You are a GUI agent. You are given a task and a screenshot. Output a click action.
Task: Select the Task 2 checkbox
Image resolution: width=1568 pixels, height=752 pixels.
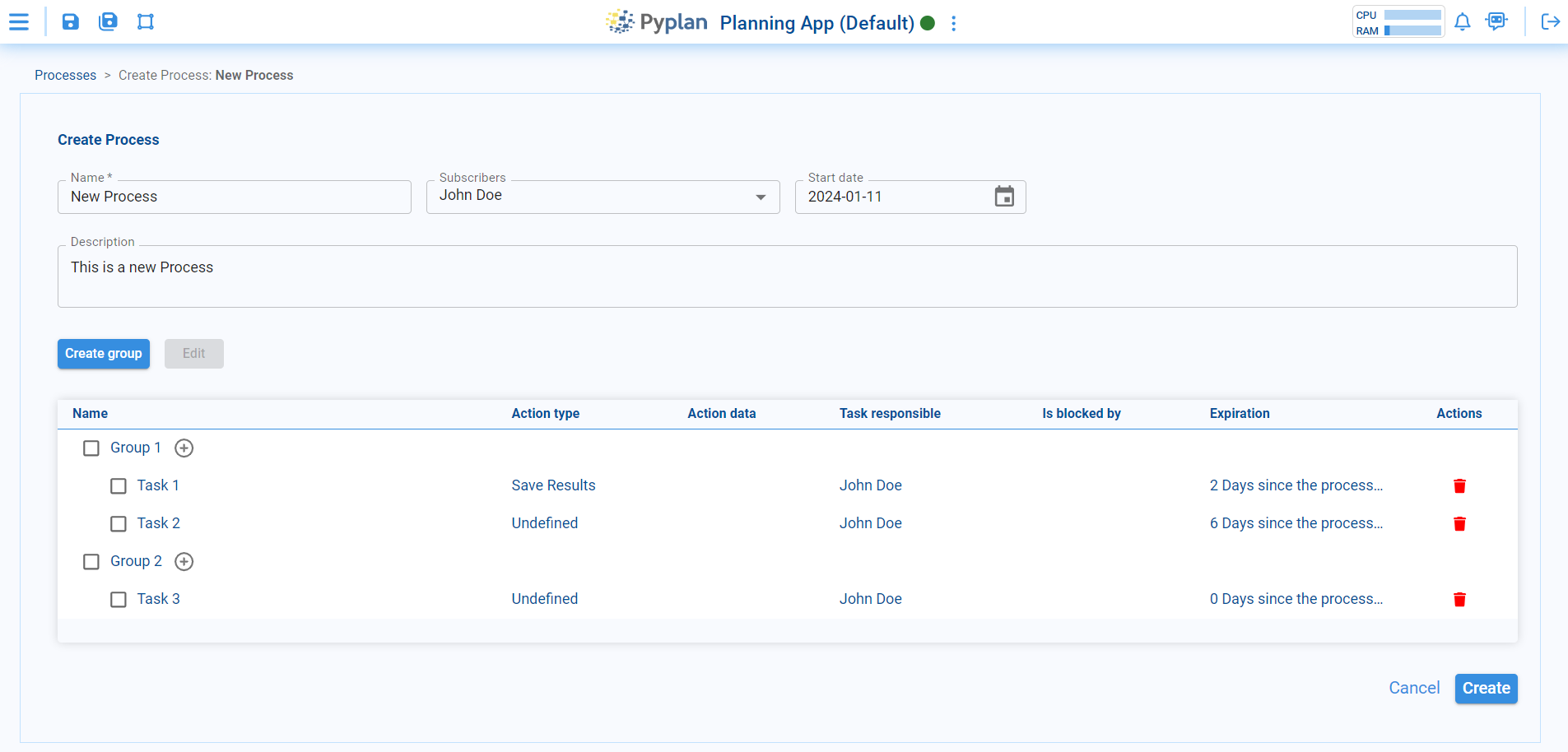point(119,524)
